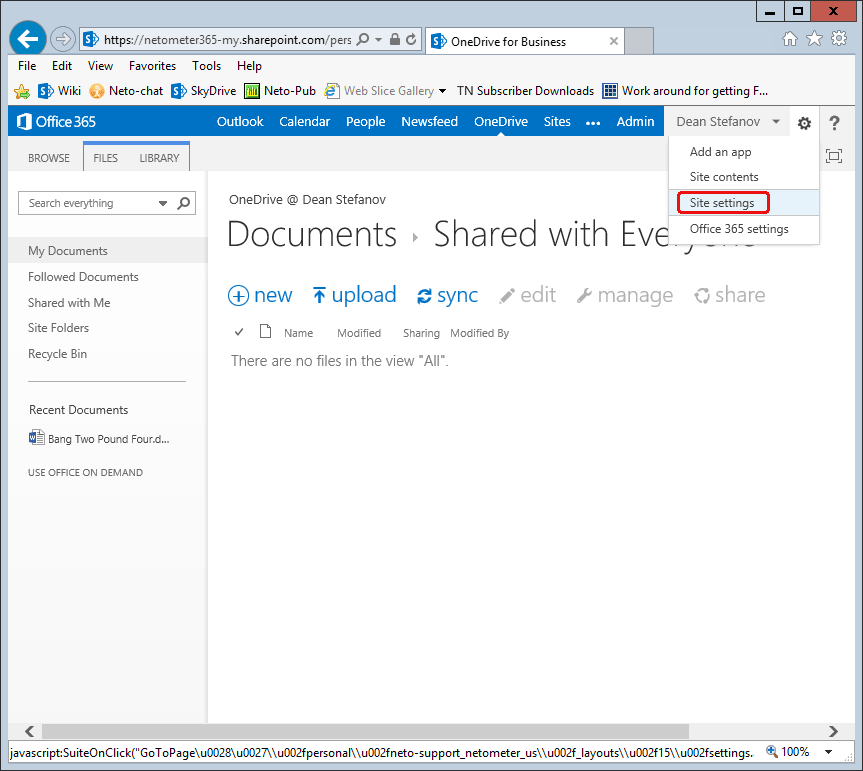Open the SkyDrive favorites bookmark
This screenshot has width=863, height=771.
[x=204, y=91]
